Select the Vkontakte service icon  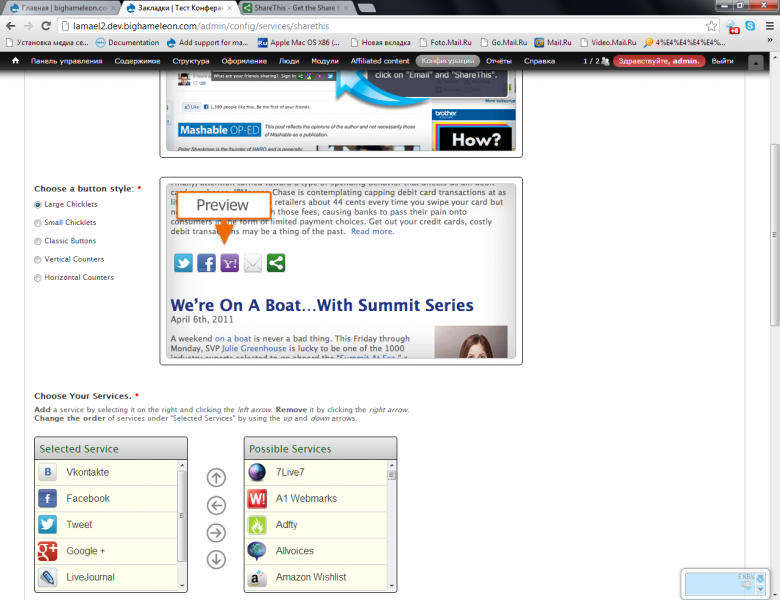47,472
